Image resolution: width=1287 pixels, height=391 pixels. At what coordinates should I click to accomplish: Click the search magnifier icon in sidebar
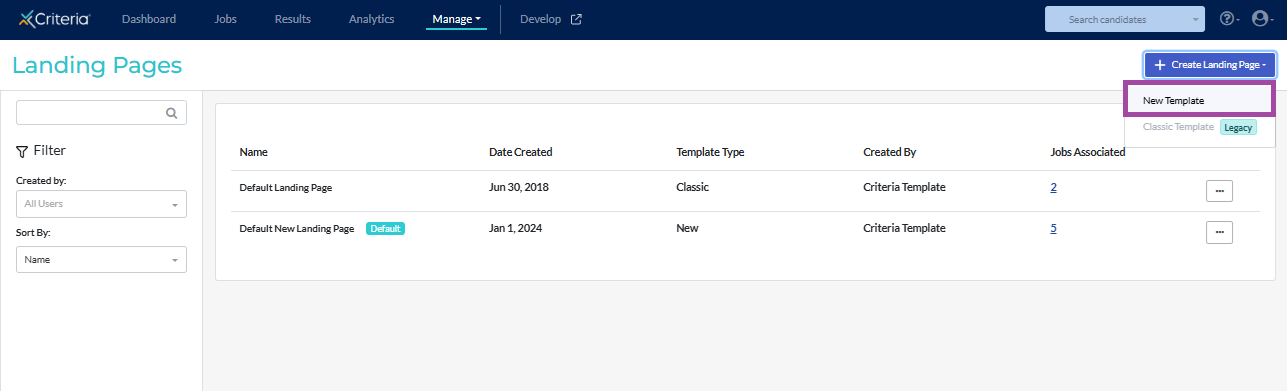pos(172,113)
